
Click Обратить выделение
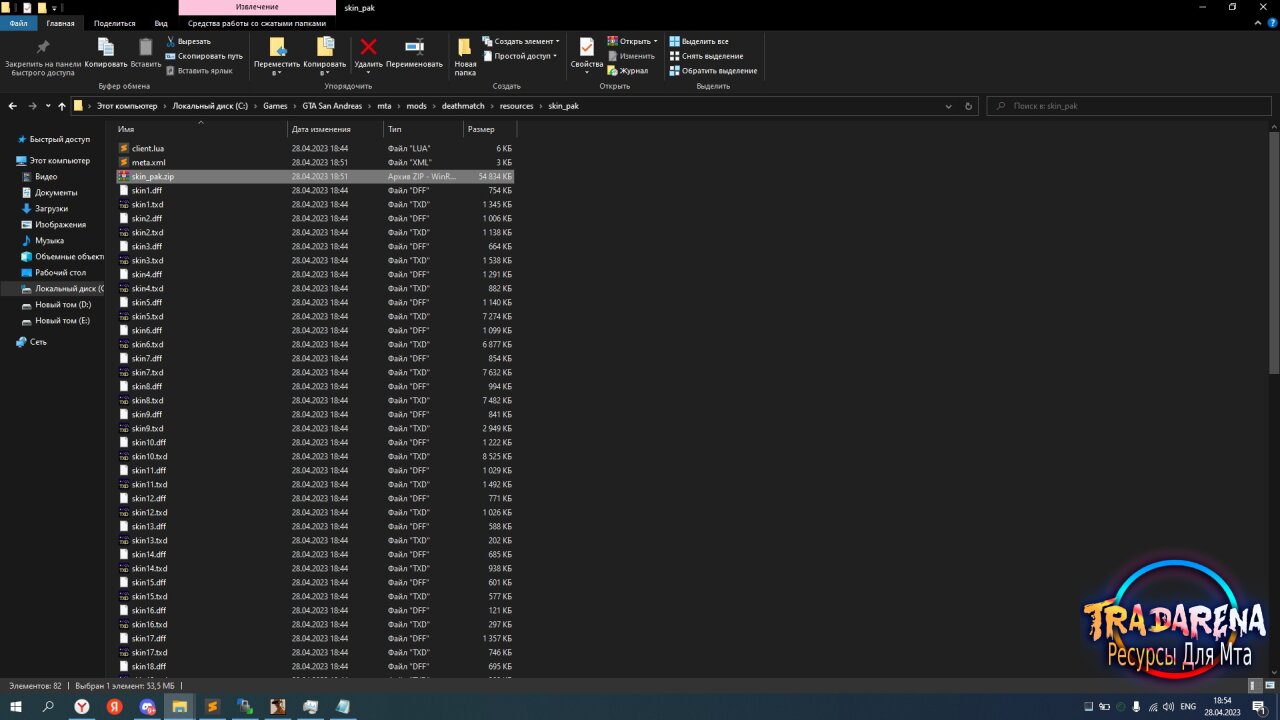(713, 70)
